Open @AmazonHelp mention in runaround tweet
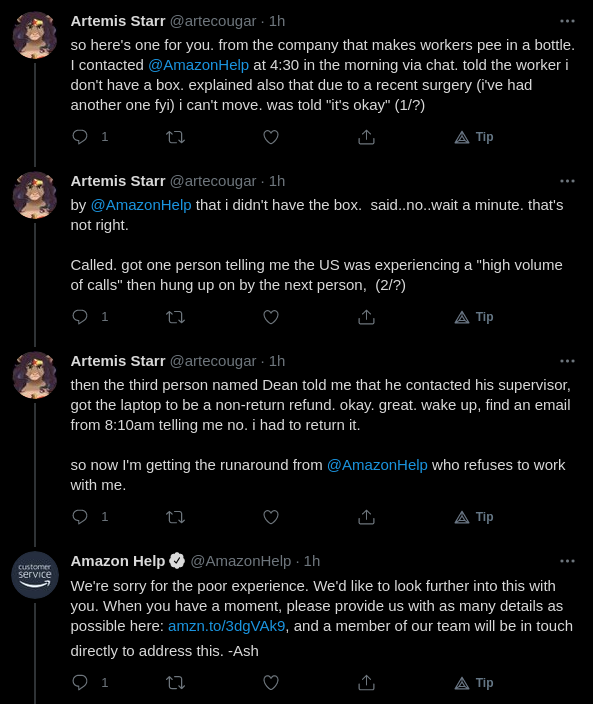This screenshot has width=593, height=704. pos(377,465)
